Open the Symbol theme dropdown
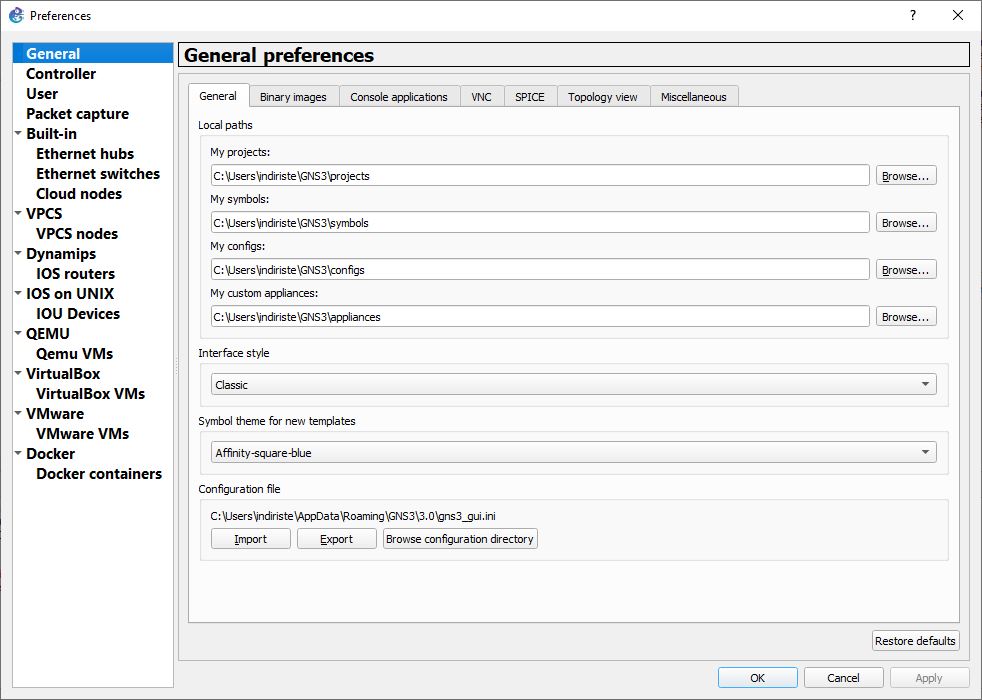982x700 pixels. click(574, 453)
